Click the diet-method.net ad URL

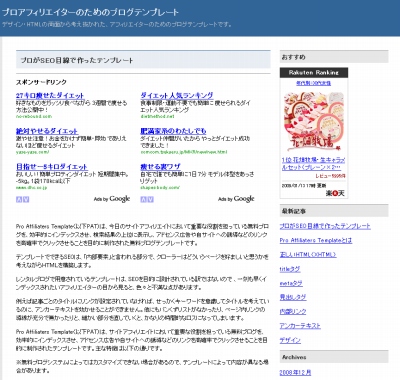pyautogui.click(x=157, y=116)
